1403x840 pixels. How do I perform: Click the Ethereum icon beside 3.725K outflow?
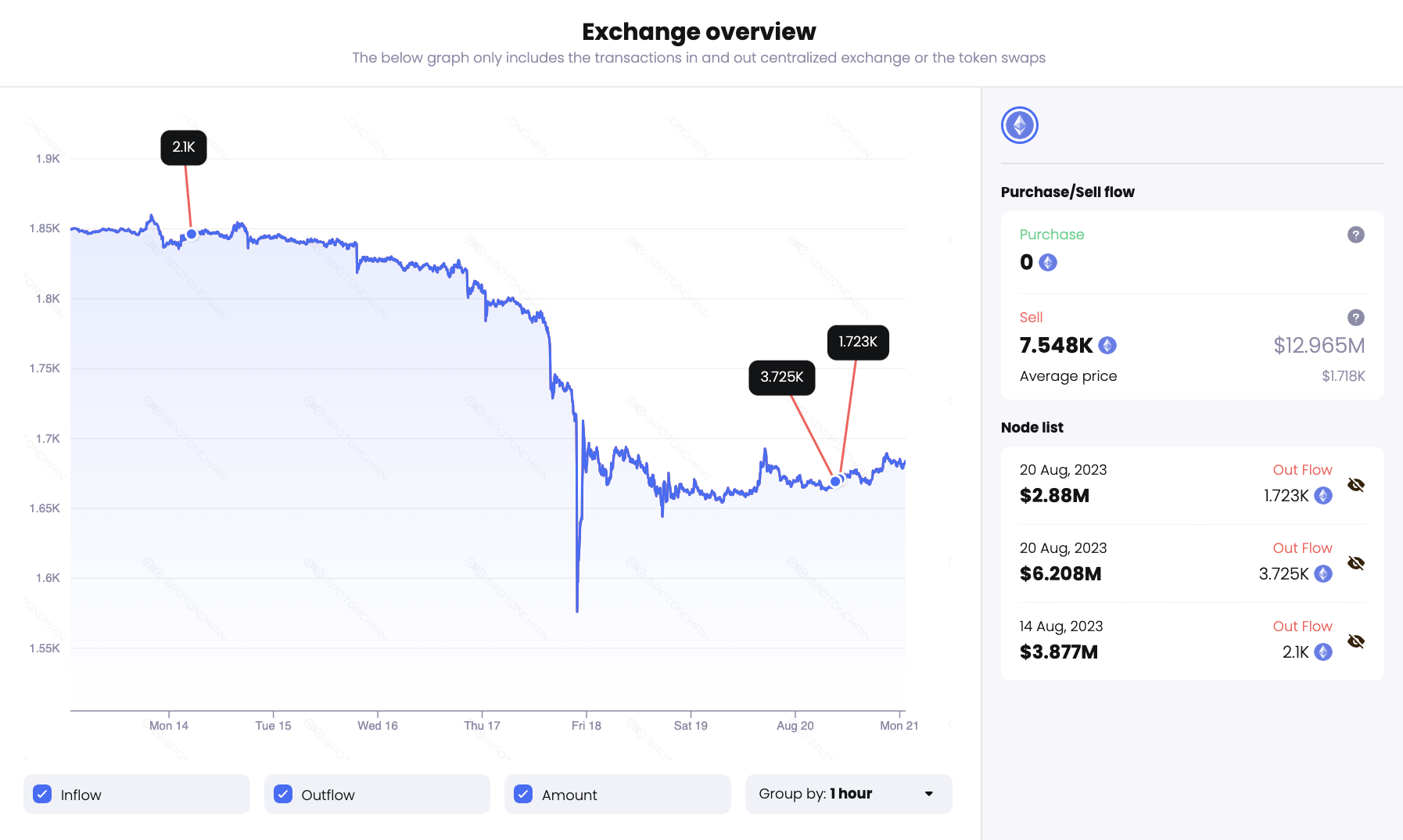click(1322, 573)
